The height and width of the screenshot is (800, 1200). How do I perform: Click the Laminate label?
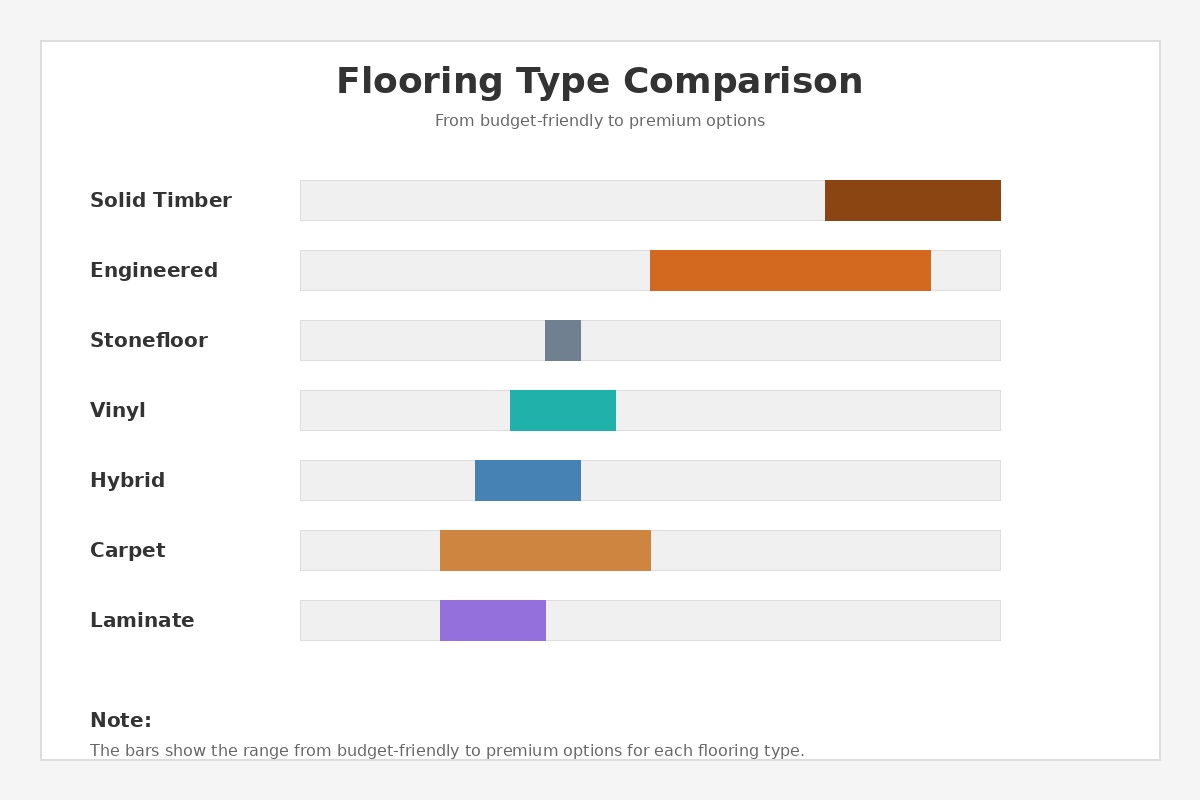(142, 621)
